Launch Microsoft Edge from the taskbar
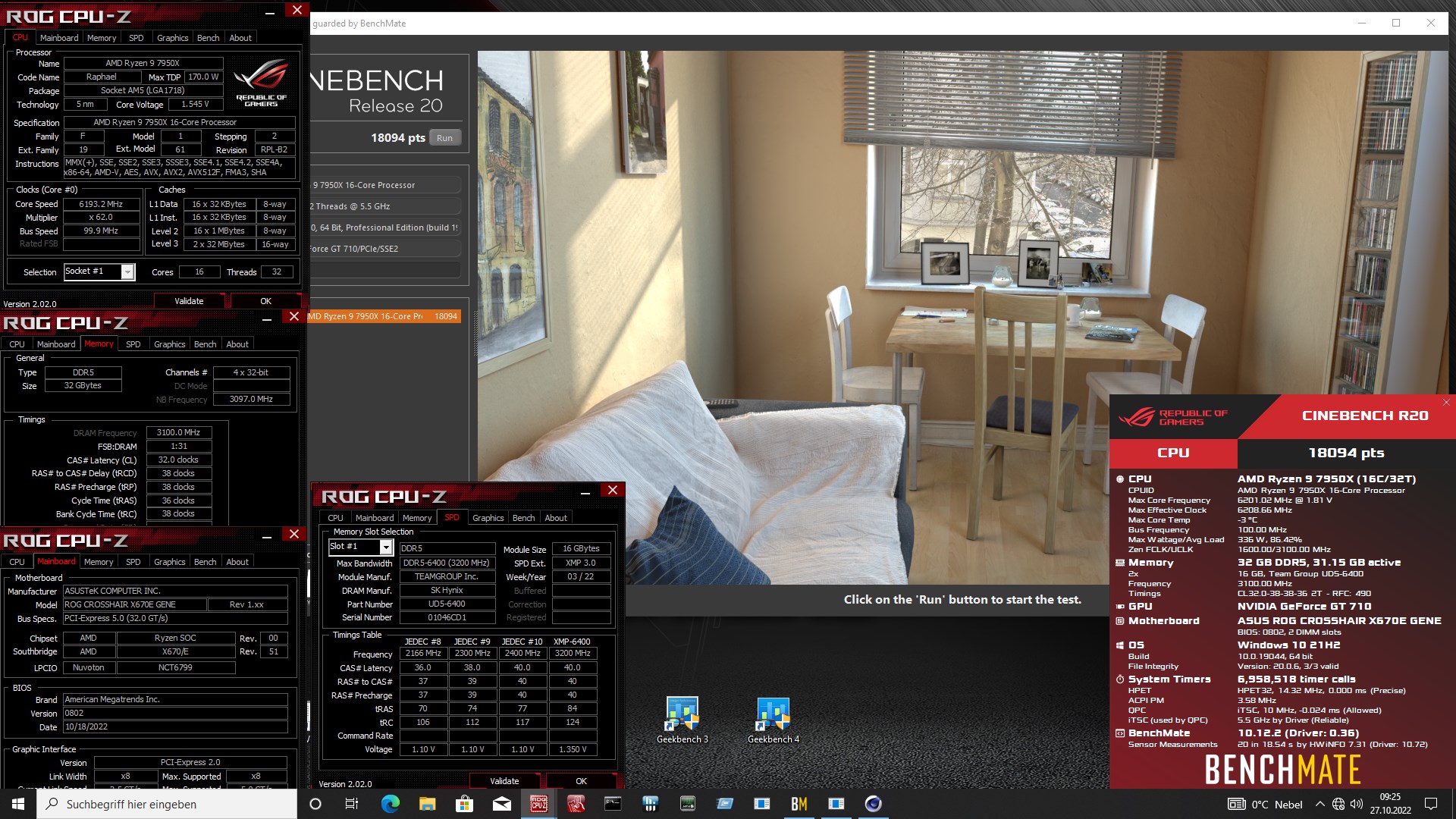 point(390,804)
